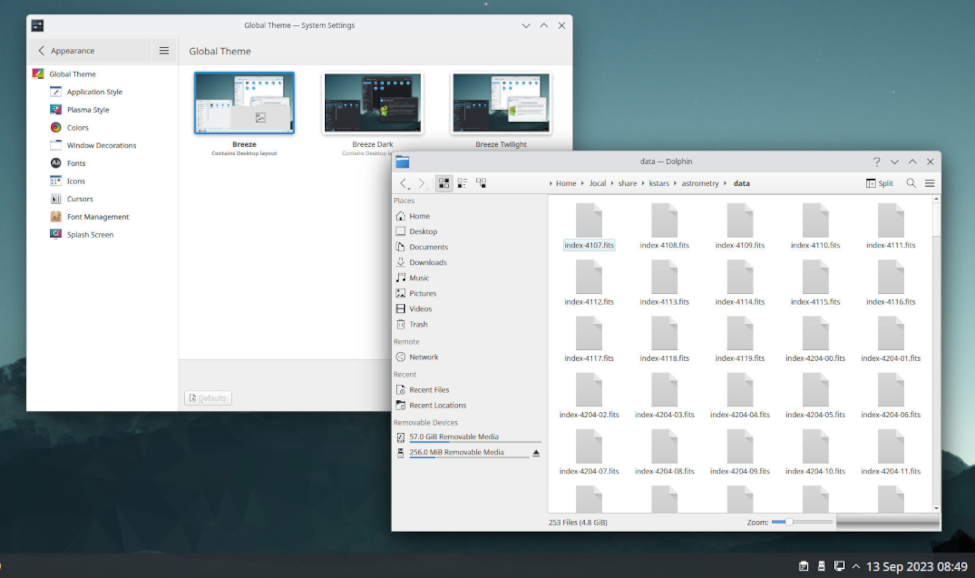Viewport: 975px width, 578px height.
Task: Expand the breadcrumb arrow before Home
Action: (x=551, y=183)
